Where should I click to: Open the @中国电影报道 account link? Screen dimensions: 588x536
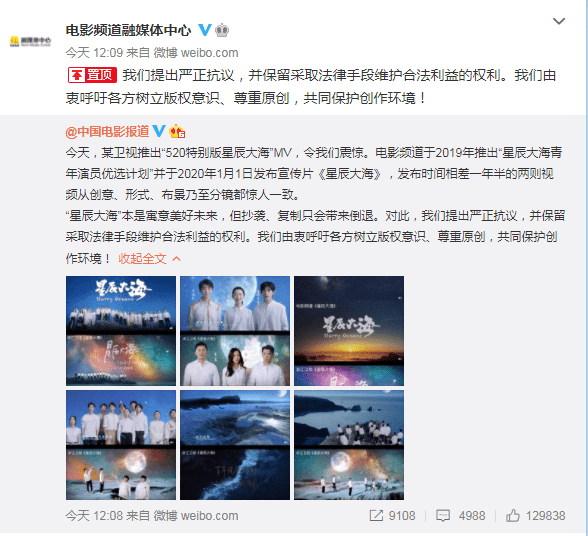point(107,132)
